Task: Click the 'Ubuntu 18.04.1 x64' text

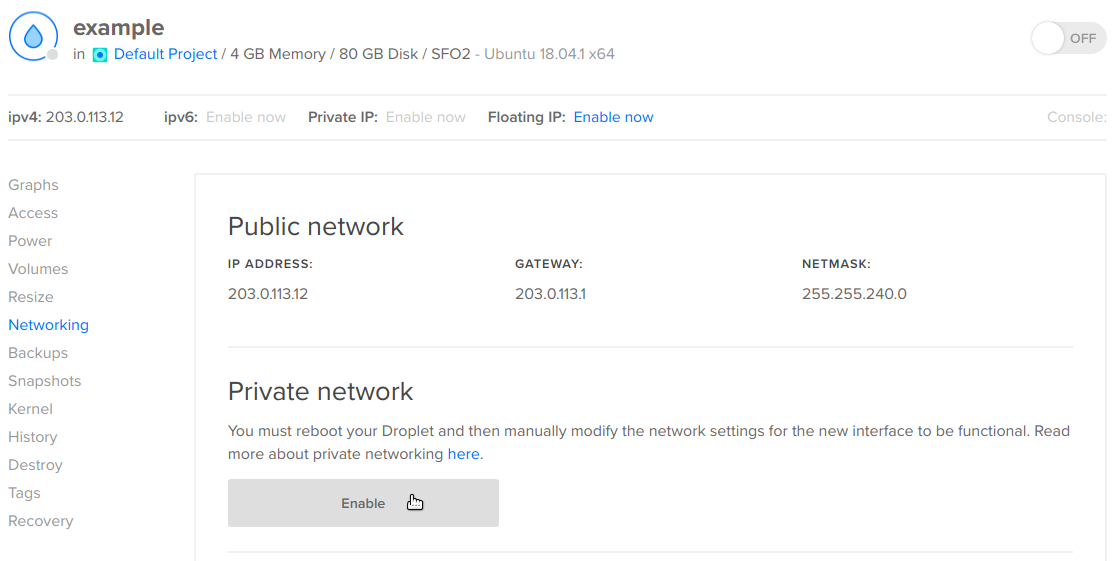Action: (x=550, y=54)
